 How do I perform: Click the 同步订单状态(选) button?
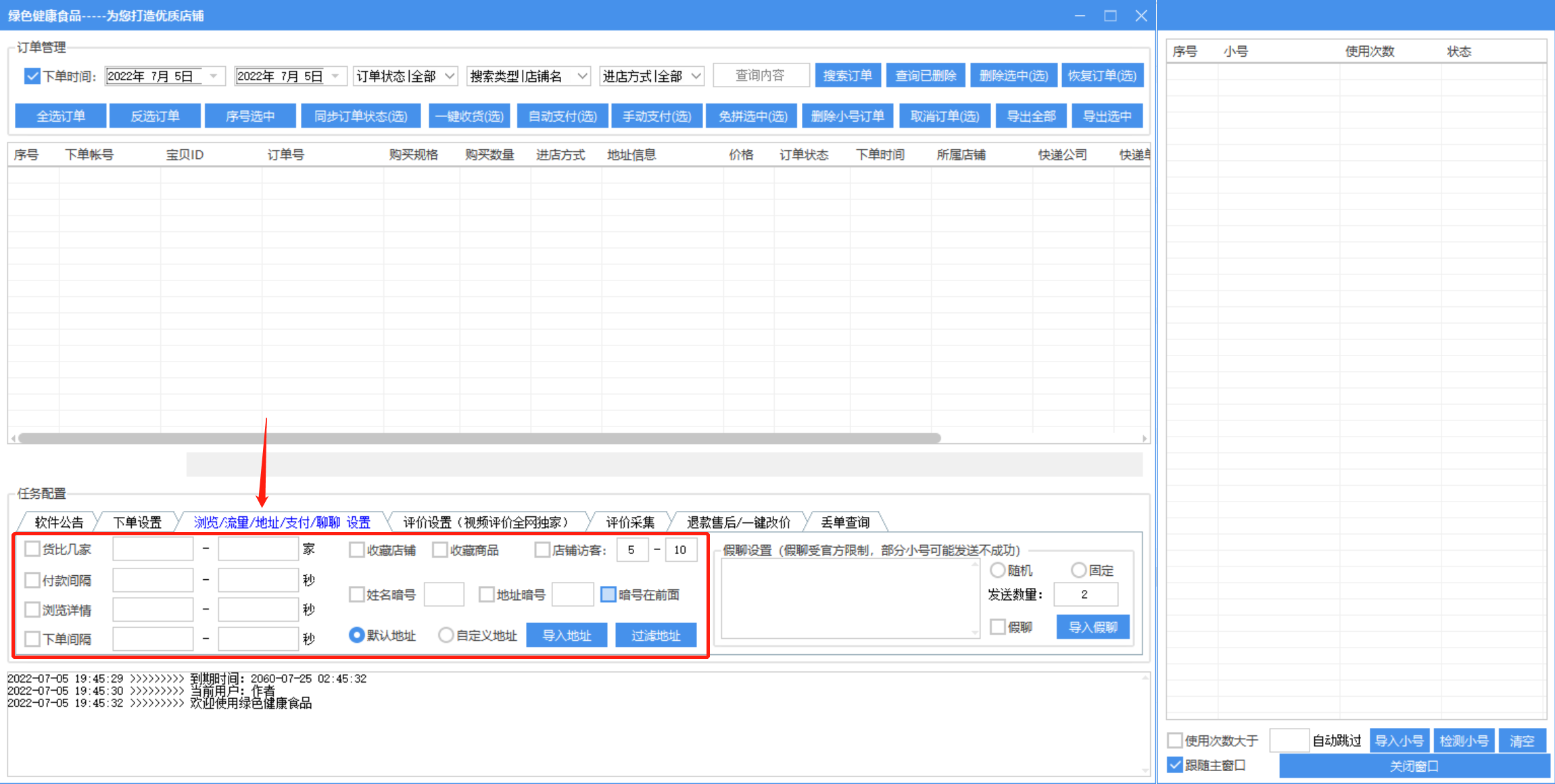tap(361, 116)
